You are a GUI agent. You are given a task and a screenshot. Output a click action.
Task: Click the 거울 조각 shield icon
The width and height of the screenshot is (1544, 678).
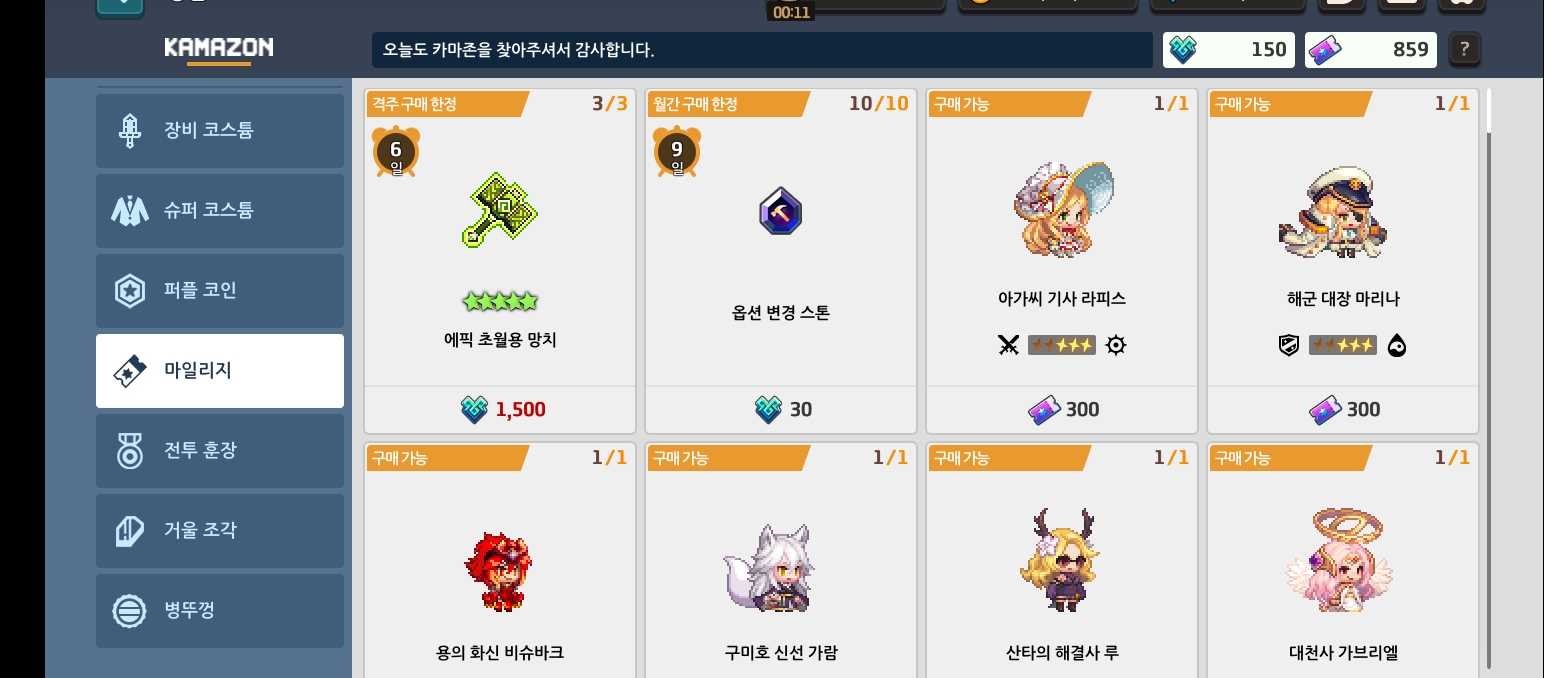pos(130,530)
